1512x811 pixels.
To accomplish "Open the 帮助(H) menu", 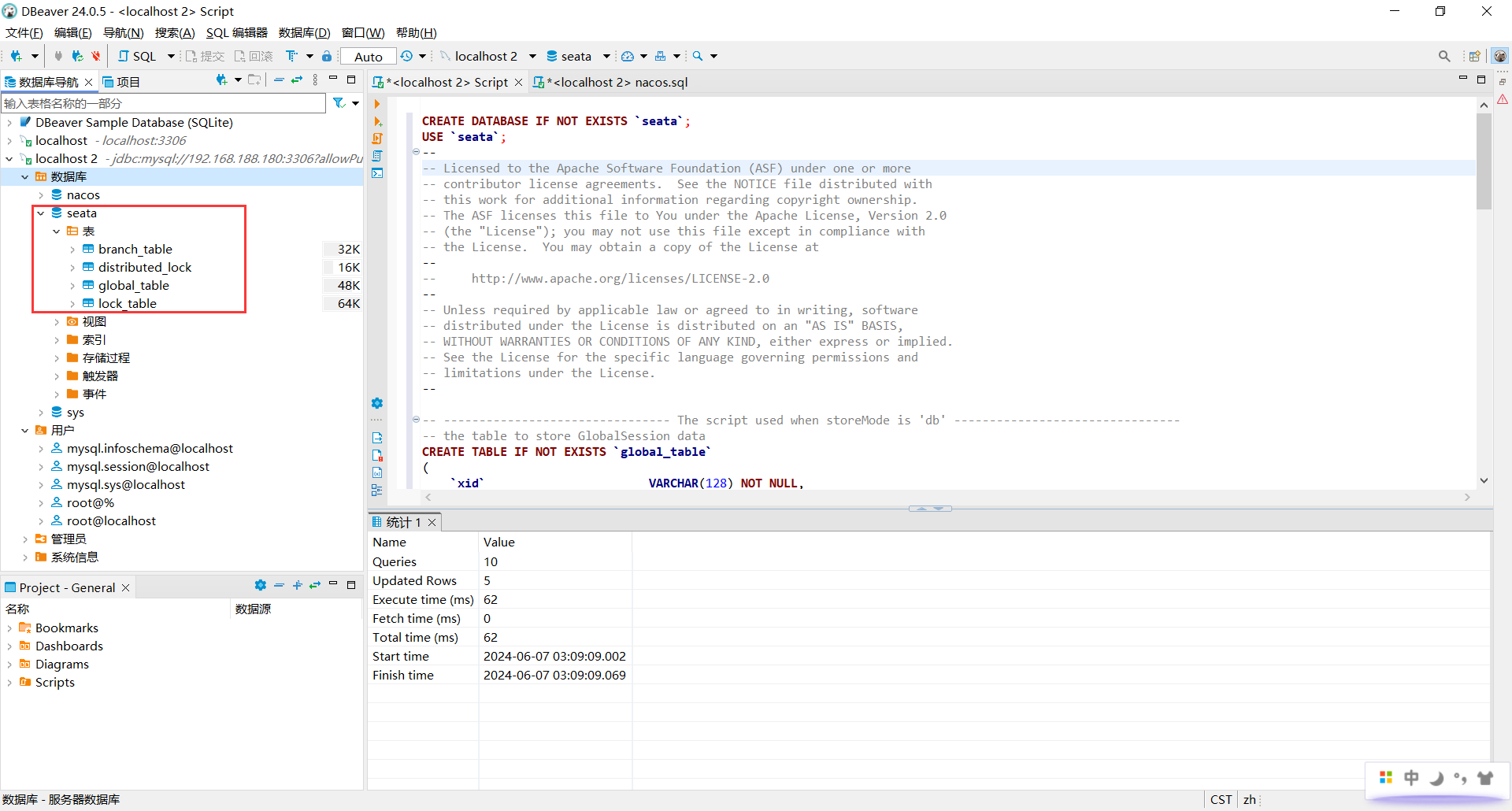I will point(417,32).
